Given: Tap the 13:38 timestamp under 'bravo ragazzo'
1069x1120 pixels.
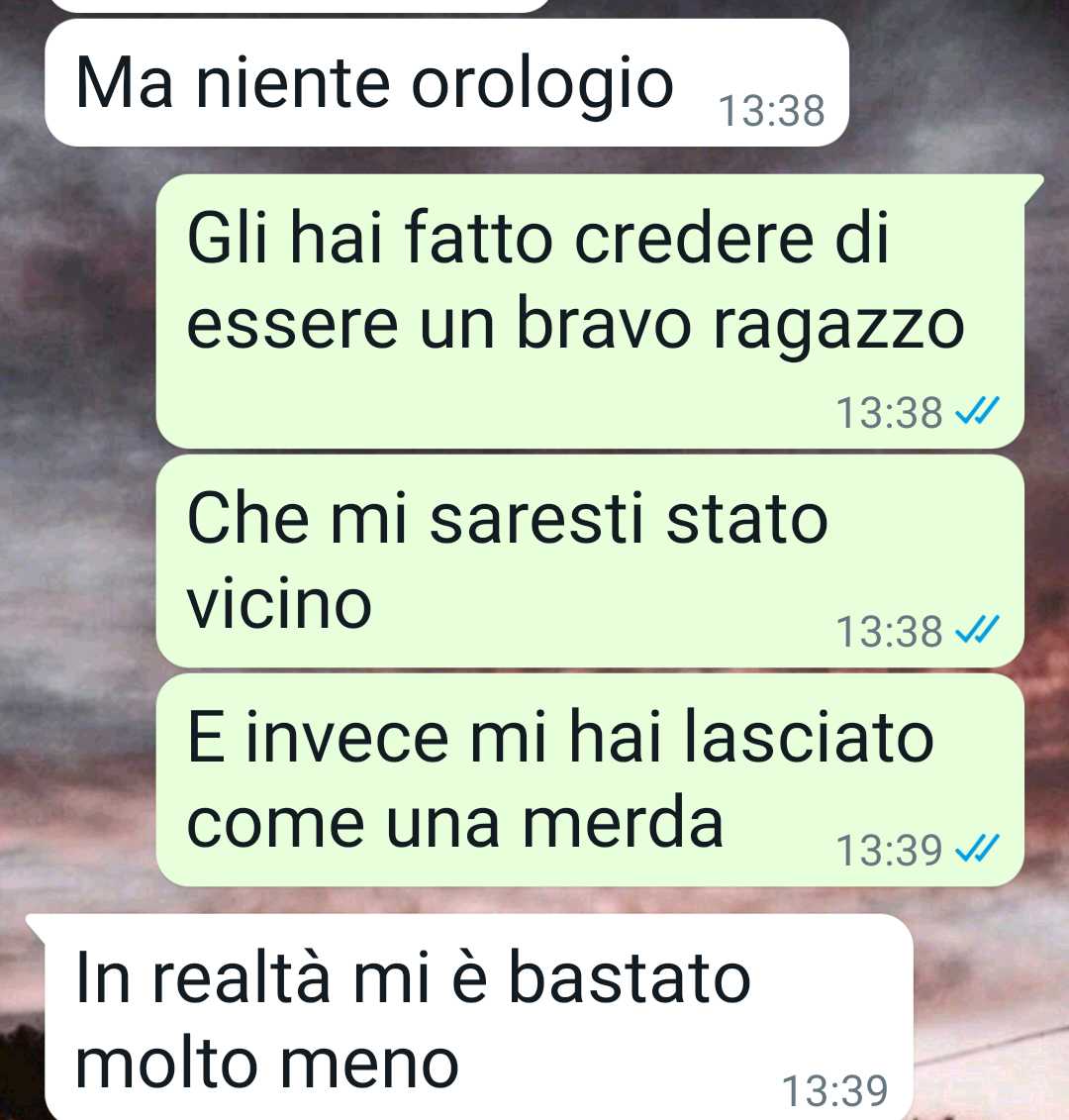Looking at the screenshot, I should click(890, 413).
